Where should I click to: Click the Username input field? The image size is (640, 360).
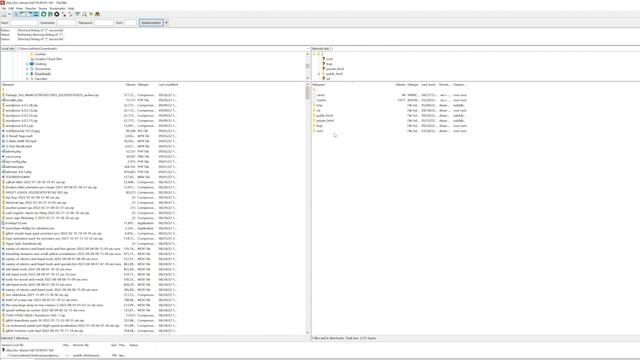pyautogui.click(x=66, y=23)
